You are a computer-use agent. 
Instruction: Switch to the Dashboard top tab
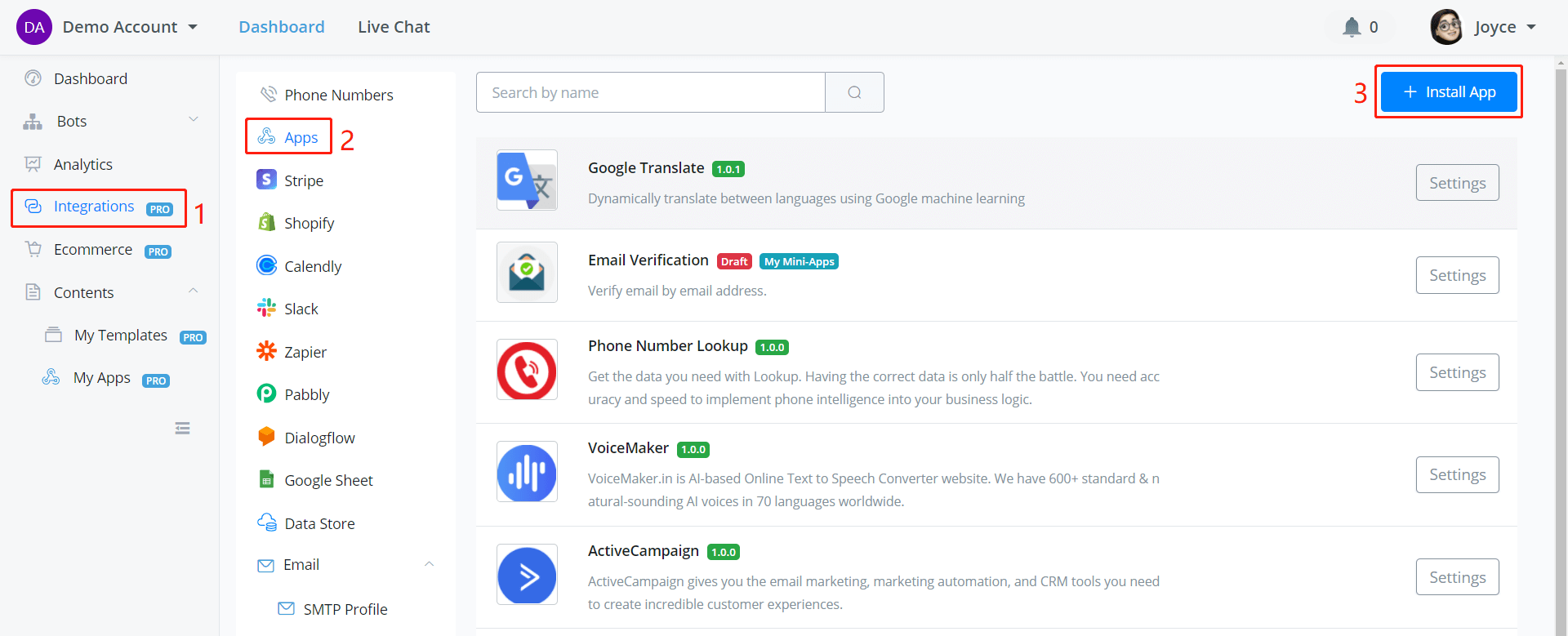click(282, 27)
